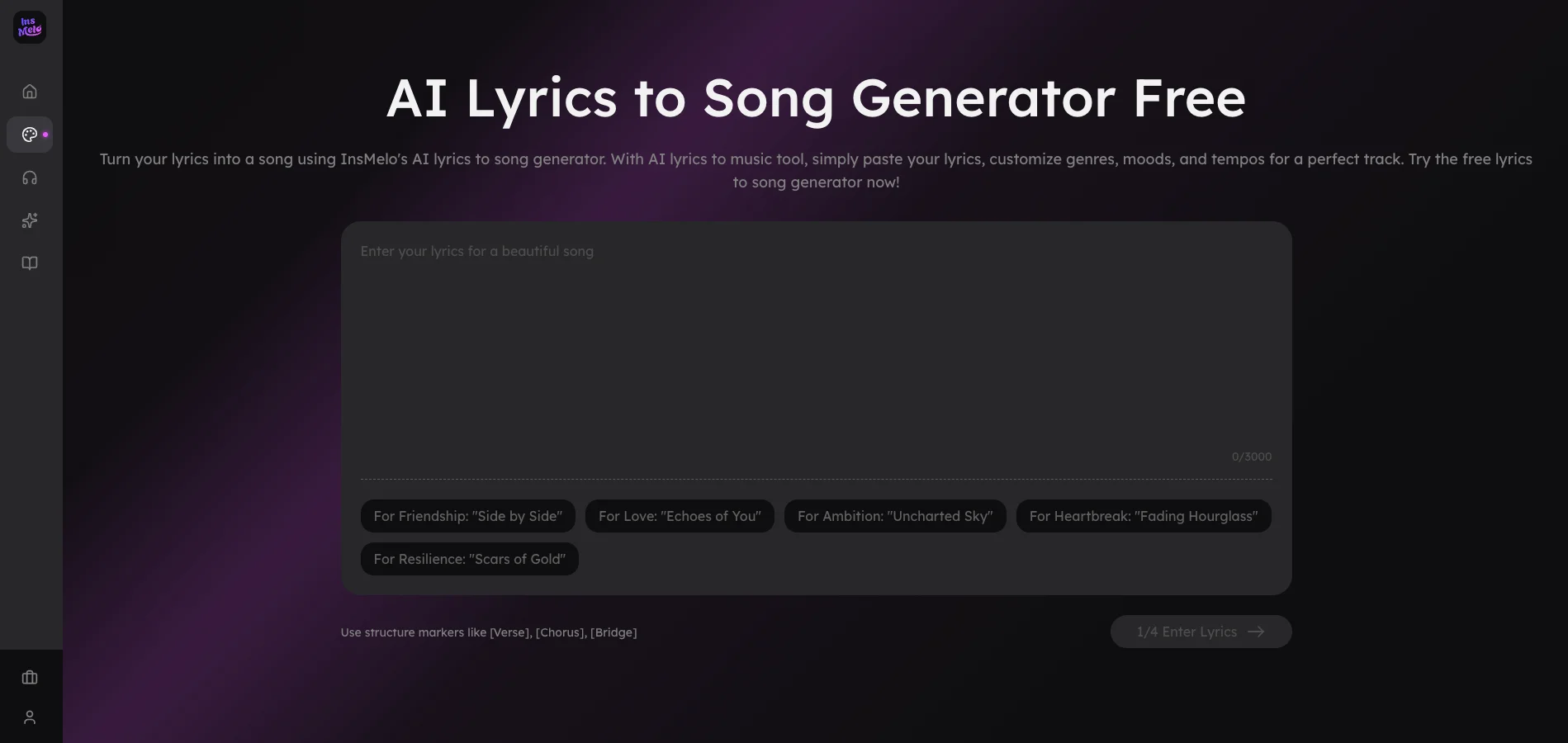Insert the Resilience example "Scars of Gold"
This screenshot has height=743, width=1568.
469,559
